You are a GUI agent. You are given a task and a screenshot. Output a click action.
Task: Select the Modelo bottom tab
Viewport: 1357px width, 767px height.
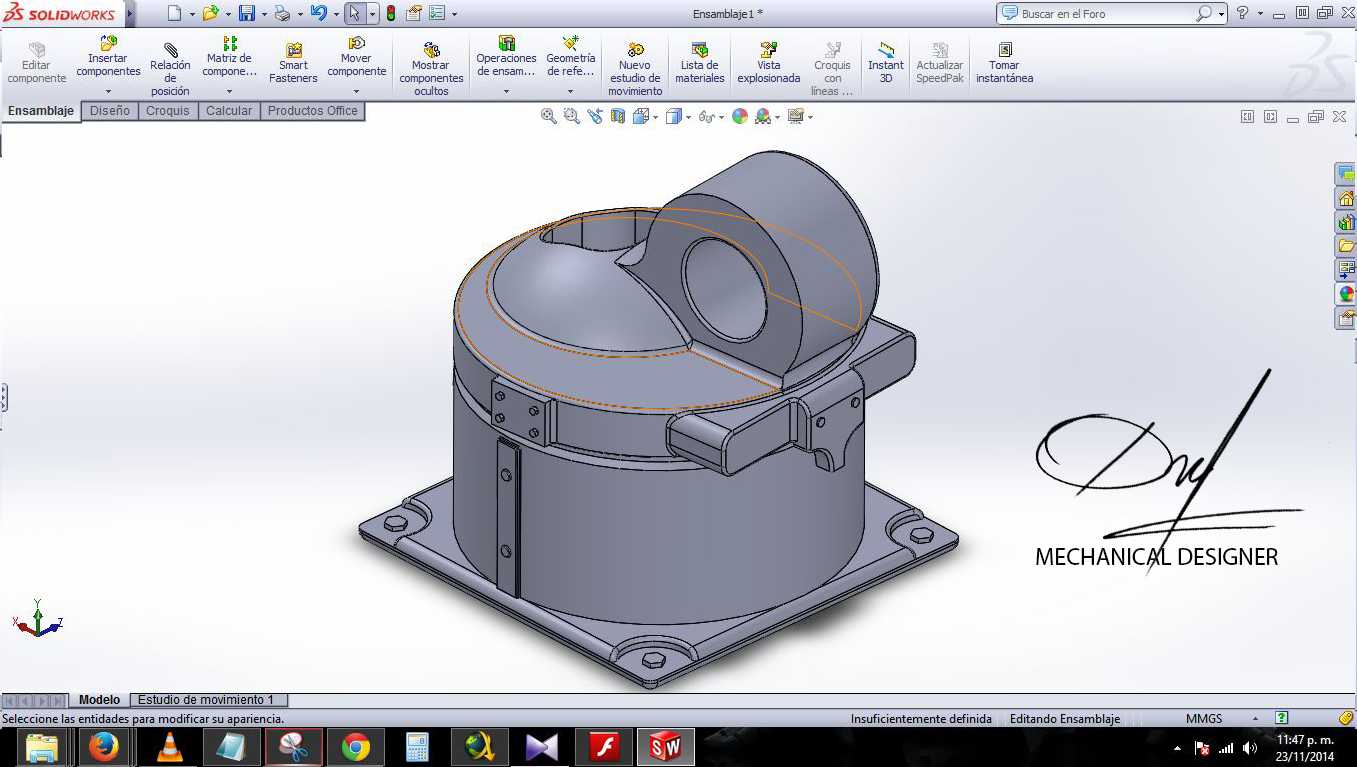[x=99, y=700]
